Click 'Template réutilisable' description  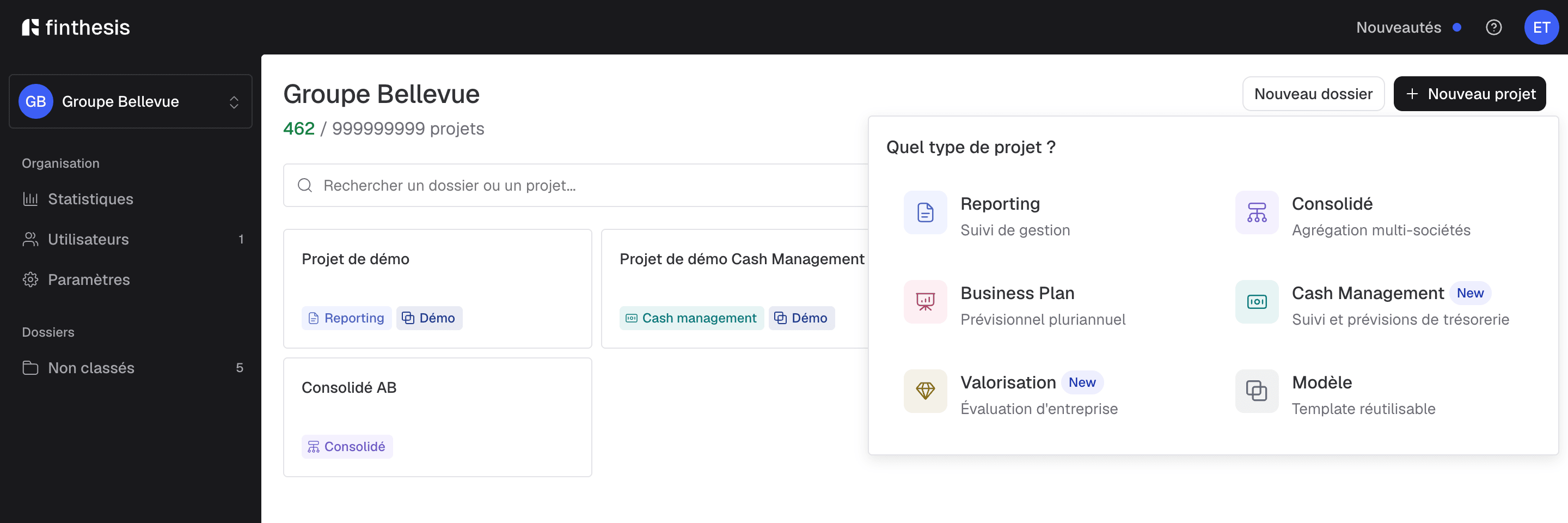coord(1363,409)
